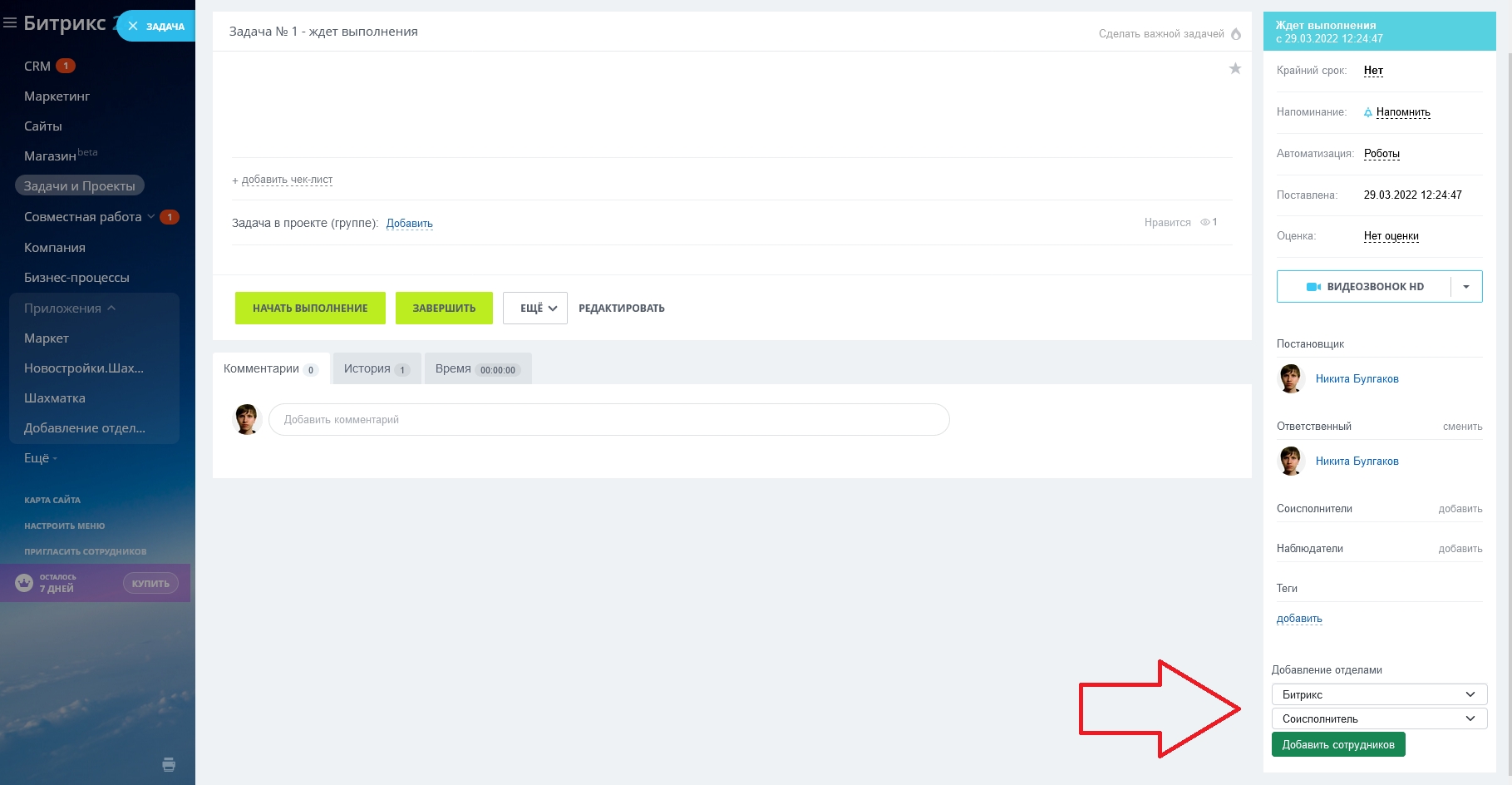Screen dimensions: 1512x785
Task: Click Настроить меню link
Action: [x=65, y=526]
